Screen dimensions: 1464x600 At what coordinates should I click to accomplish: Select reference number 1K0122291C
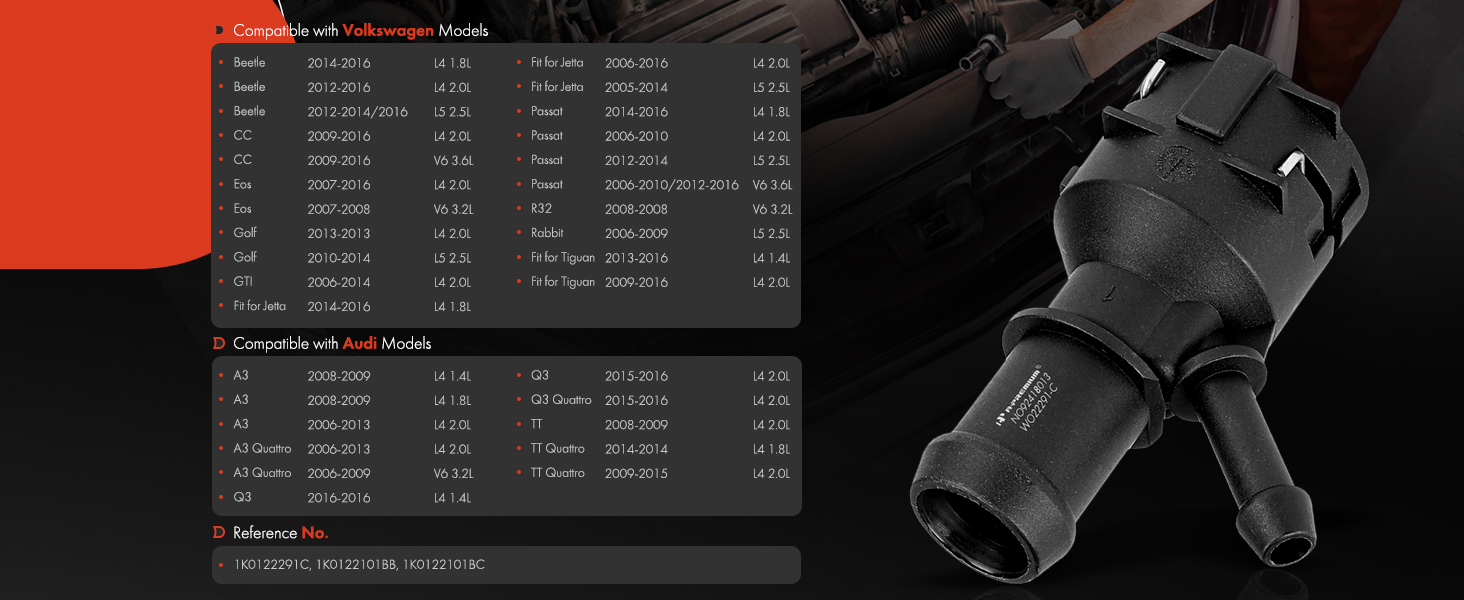point(272,565)
